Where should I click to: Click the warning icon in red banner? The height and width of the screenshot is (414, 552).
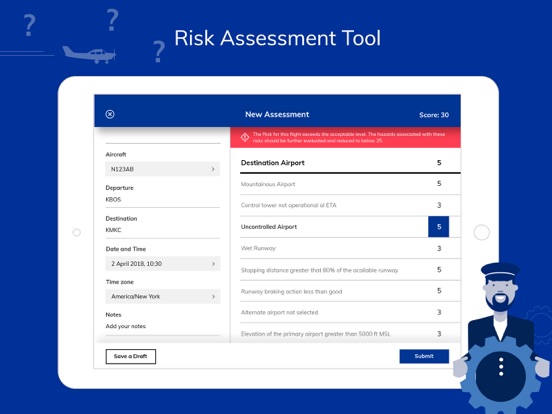click(x=245, y=137)
